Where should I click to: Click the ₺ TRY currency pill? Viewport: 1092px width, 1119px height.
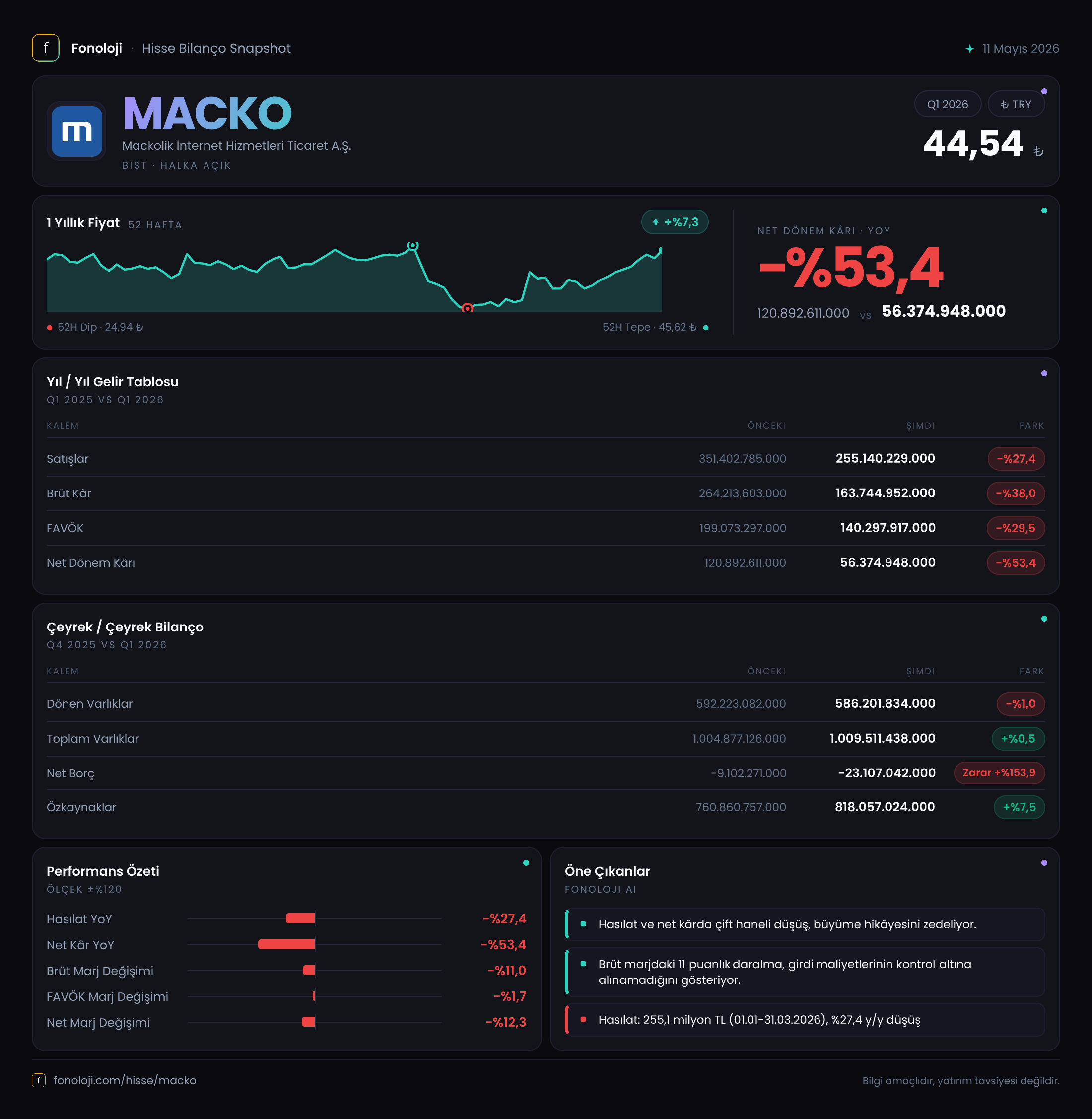point(1016,104)
